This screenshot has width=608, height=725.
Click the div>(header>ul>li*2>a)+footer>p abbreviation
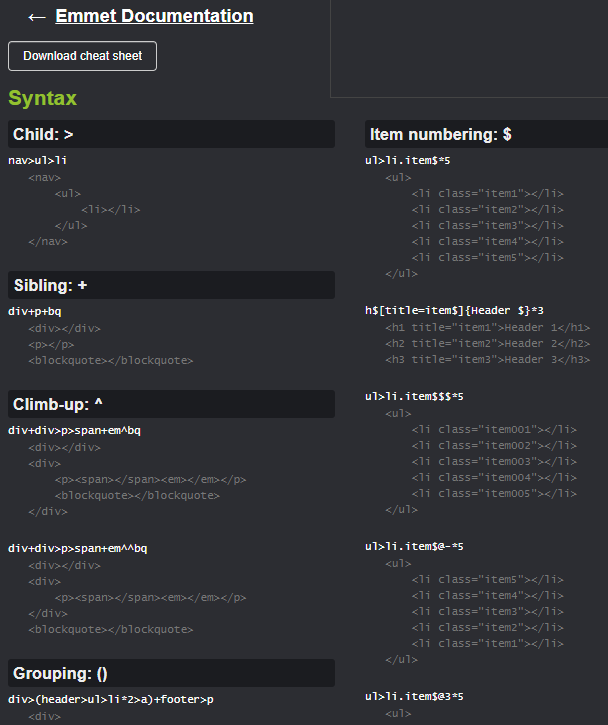pos(111,700)
